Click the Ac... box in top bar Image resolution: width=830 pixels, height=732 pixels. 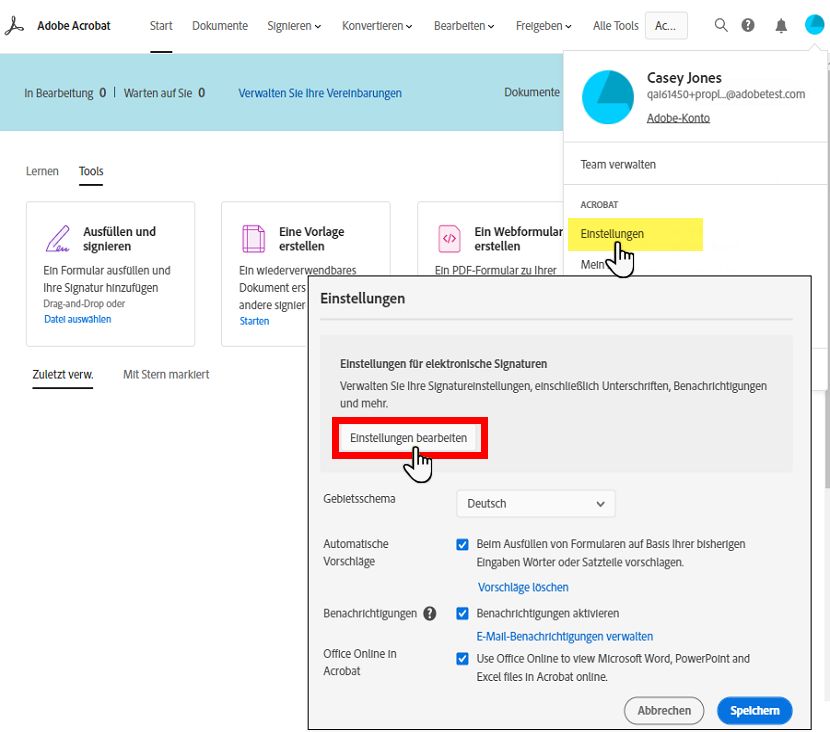coord(666,26)
